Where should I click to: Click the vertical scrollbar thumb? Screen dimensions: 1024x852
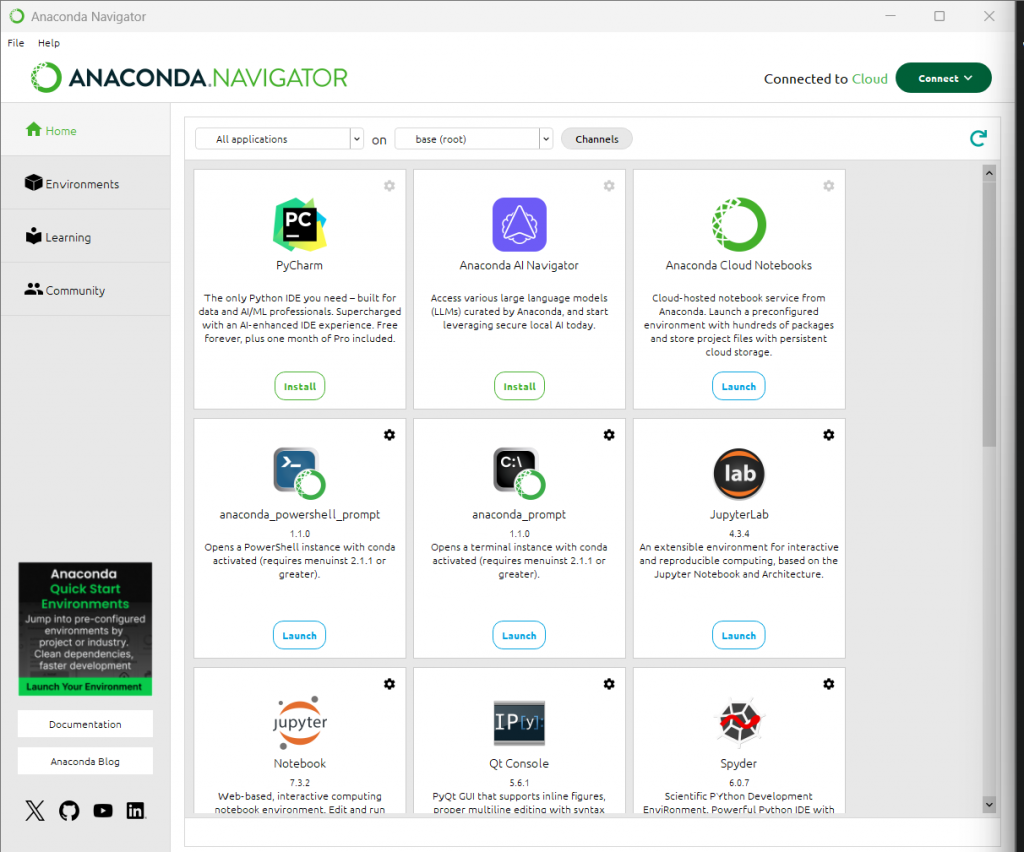point(989,313)
